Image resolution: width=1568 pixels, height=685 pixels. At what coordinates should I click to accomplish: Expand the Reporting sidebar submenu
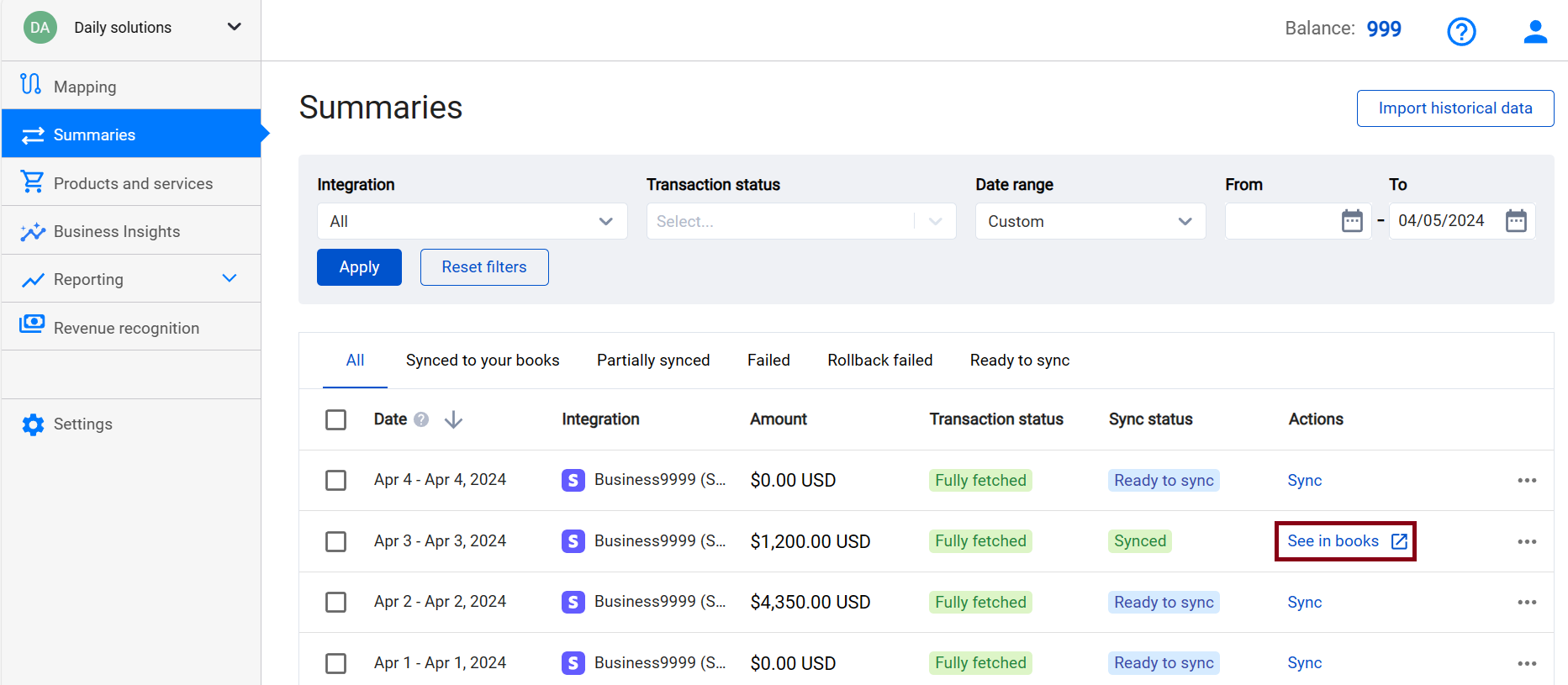(x=230, y=279)
